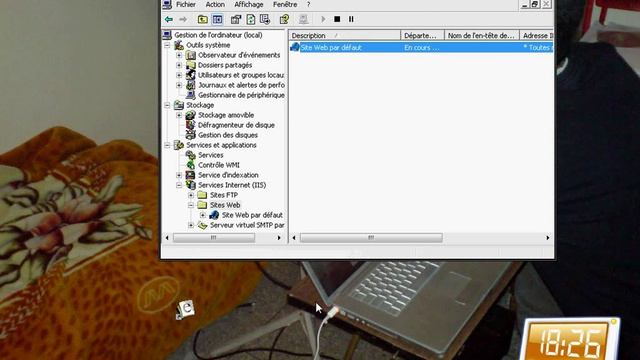Select the Gestion des disques icon
Image resolution: width=640 pixels, height=360 pixels.
pos(191,135)
